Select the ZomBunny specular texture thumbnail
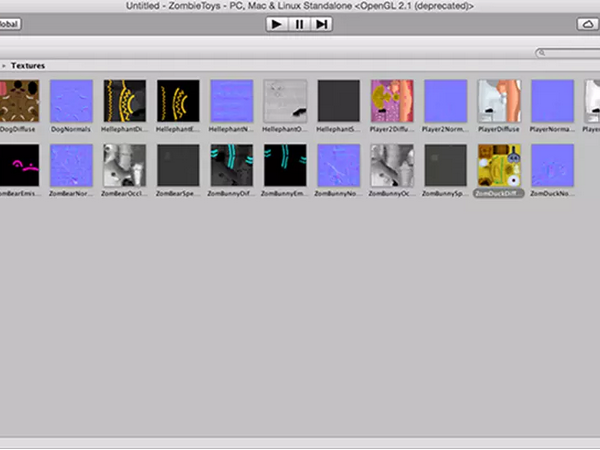 446,165
